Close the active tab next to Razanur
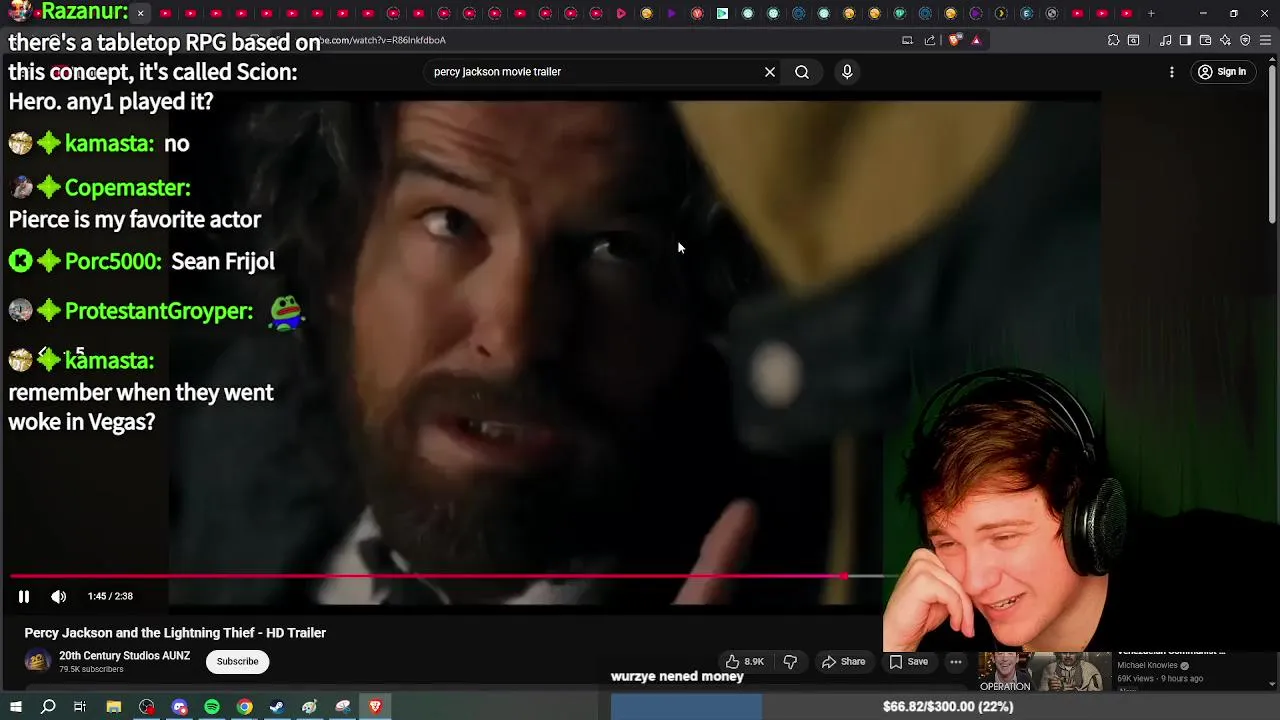 [140, 14]
